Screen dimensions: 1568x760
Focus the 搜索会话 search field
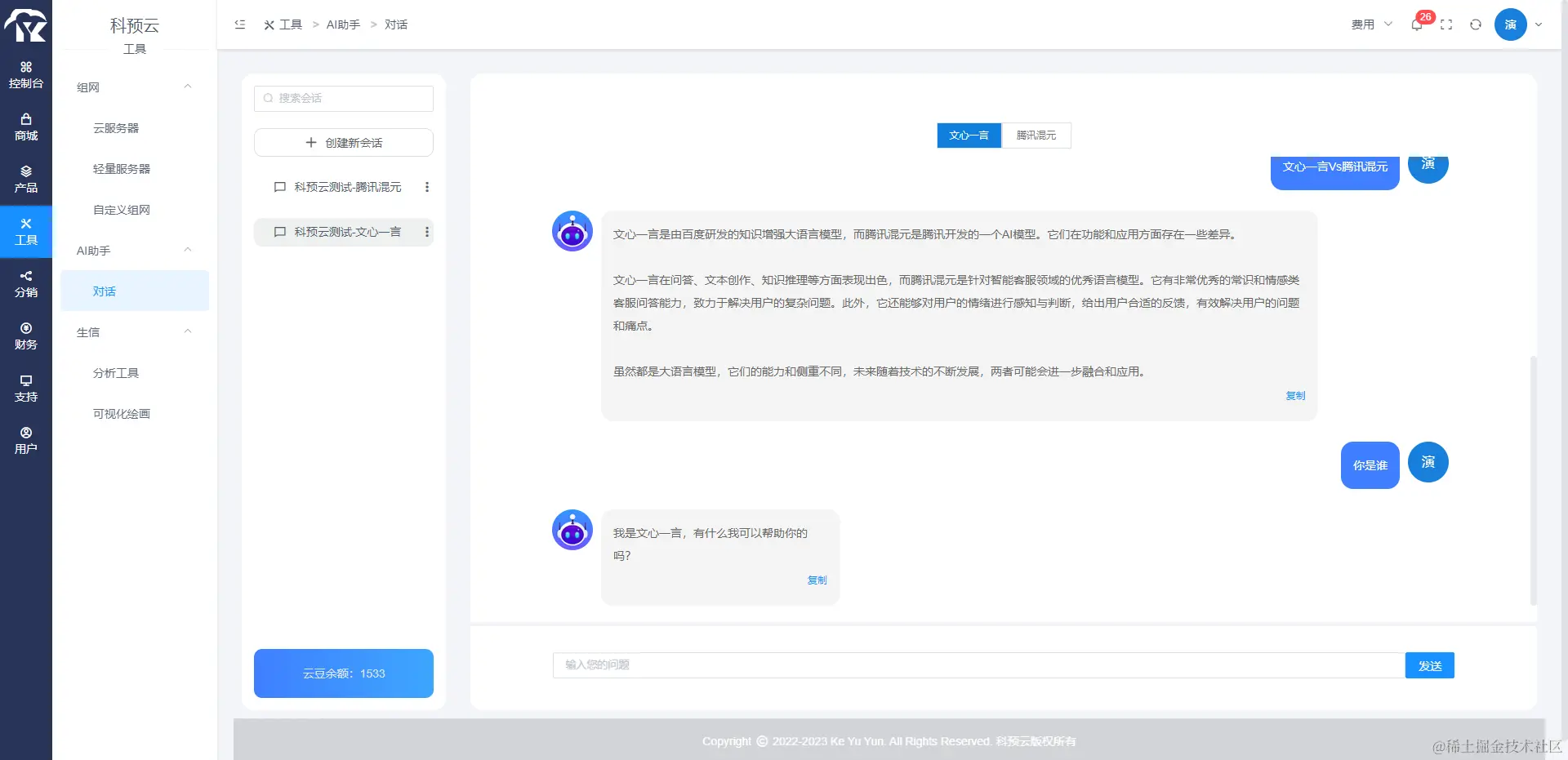tap(344, 99)
